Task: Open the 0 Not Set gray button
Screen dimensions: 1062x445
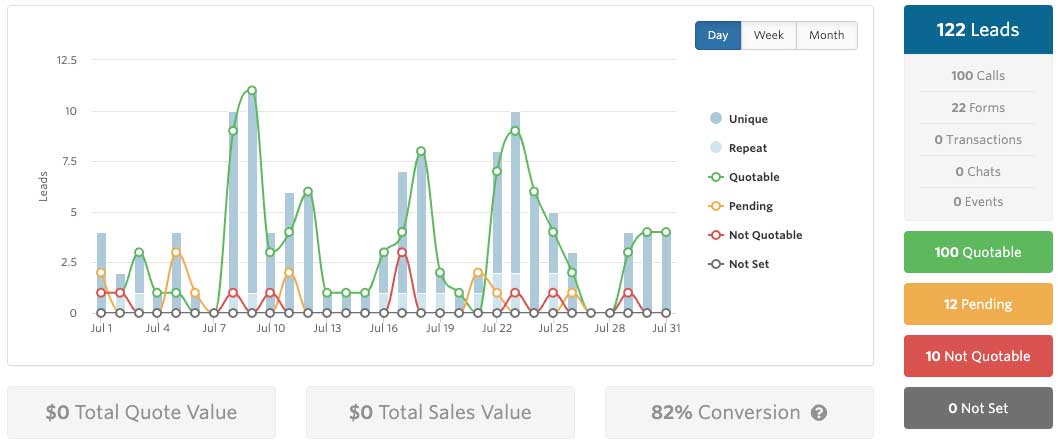Action: pyautogui.click(x=978, y=408)
